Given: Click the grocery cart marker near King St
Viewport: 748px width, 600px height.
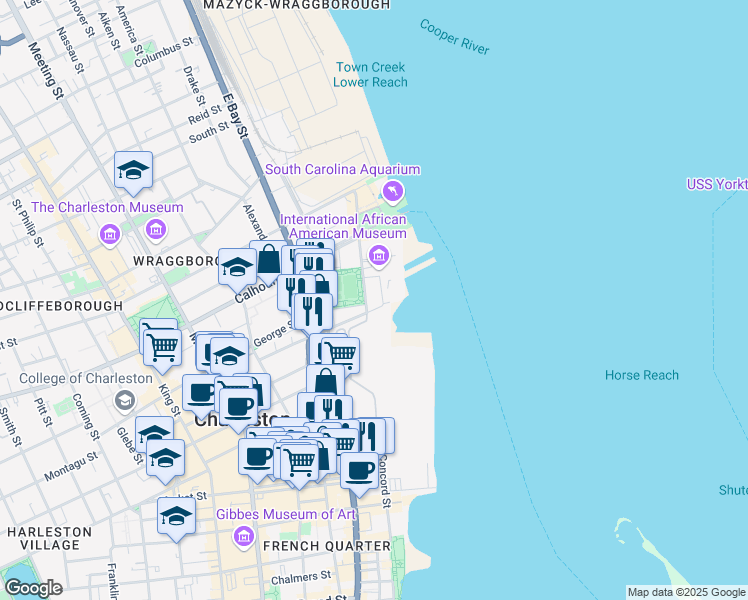Looking at the screenshot, I should (x=163, y=348).
